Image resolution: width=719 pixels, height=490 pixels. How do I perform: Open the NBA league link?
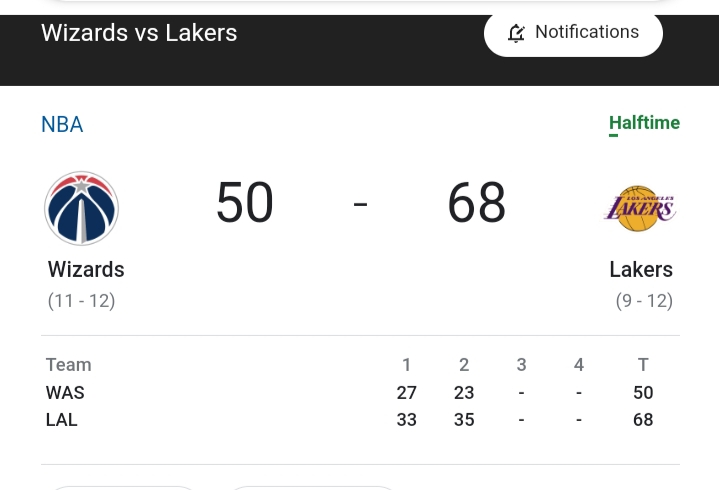[x=62, y=124]
